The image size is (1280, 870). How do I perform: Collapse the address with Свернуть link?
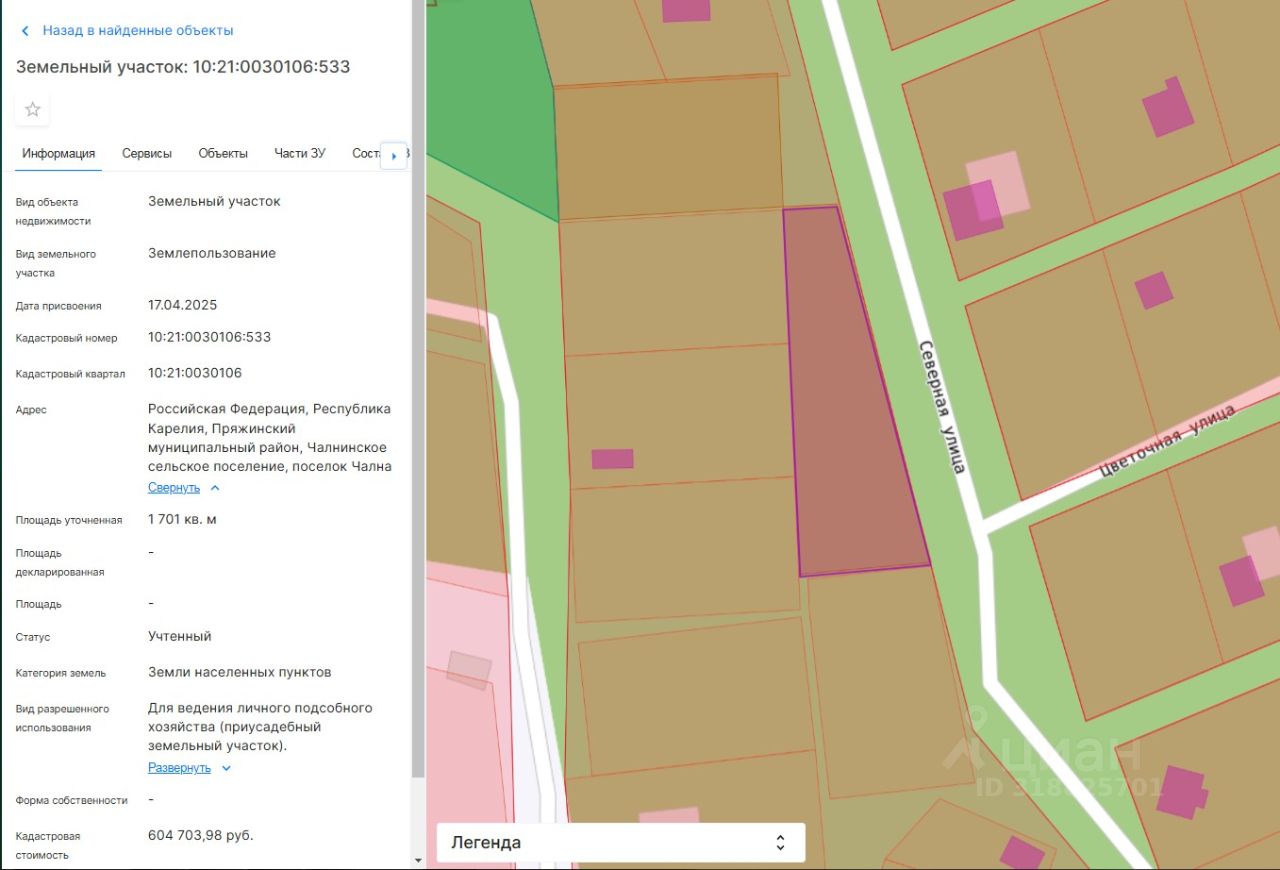coord(174,488)
